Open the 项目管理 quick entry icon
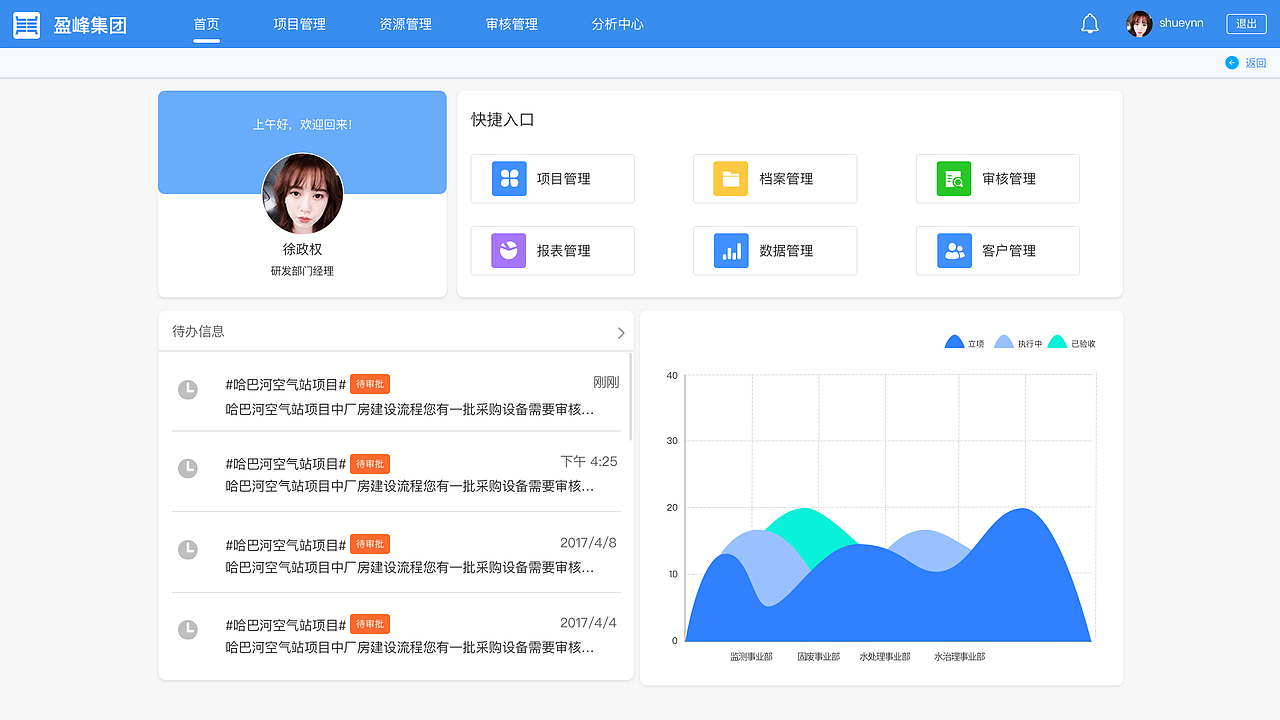Viewport: 1280px width, 720px height. 508,178
